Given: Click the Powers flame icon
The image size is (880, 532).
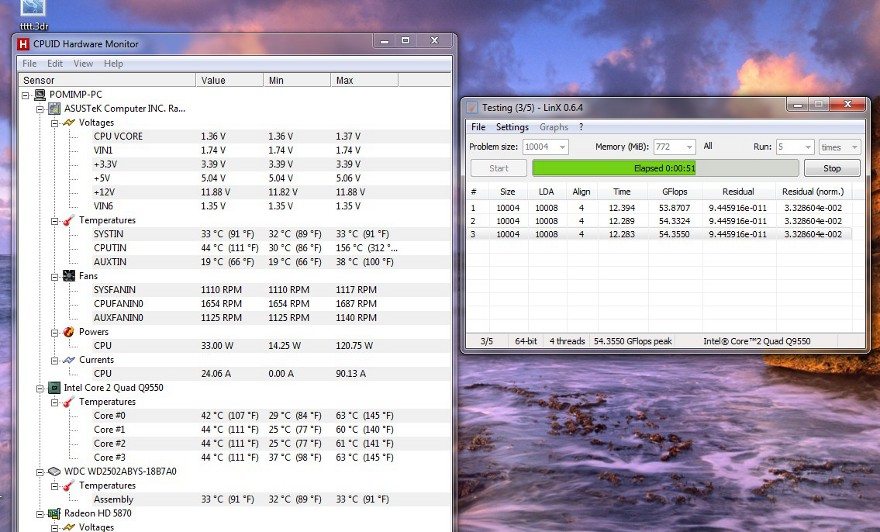Looking at the screenshot, I should pos(69,331).
